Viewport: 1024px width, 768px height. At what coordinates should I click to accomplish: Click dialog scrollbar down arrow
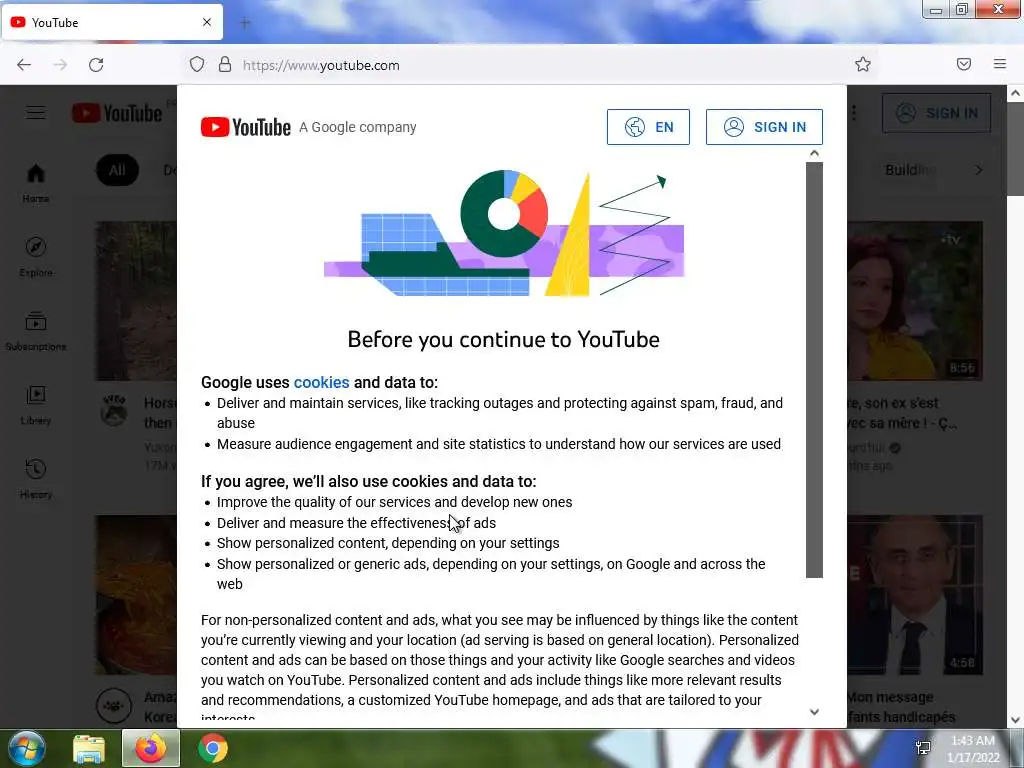click(814, 712)
